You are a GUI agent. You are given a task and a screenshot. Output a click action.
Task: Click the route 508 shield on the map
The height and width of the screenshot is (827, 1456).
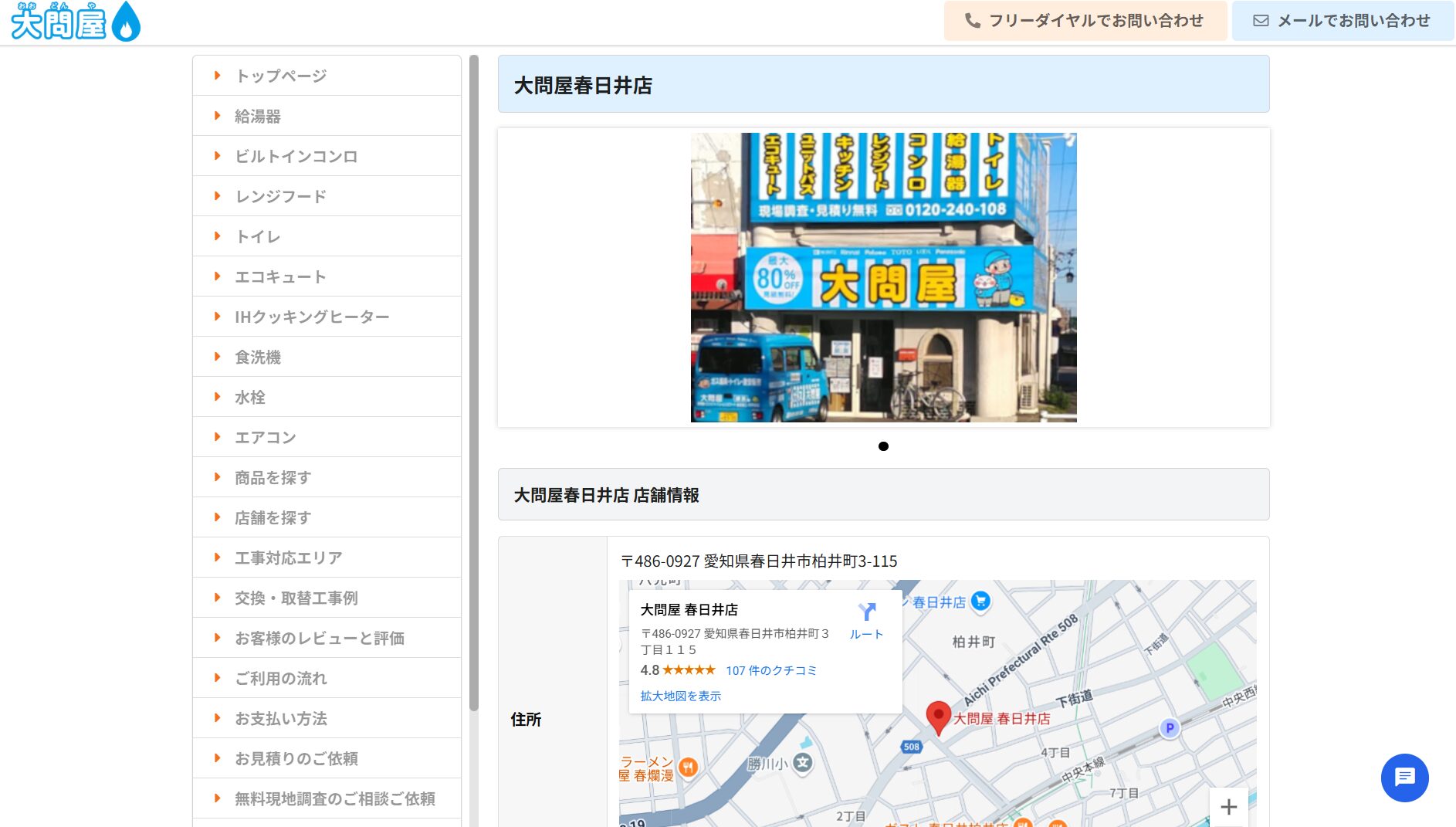[x=911, y=747]
